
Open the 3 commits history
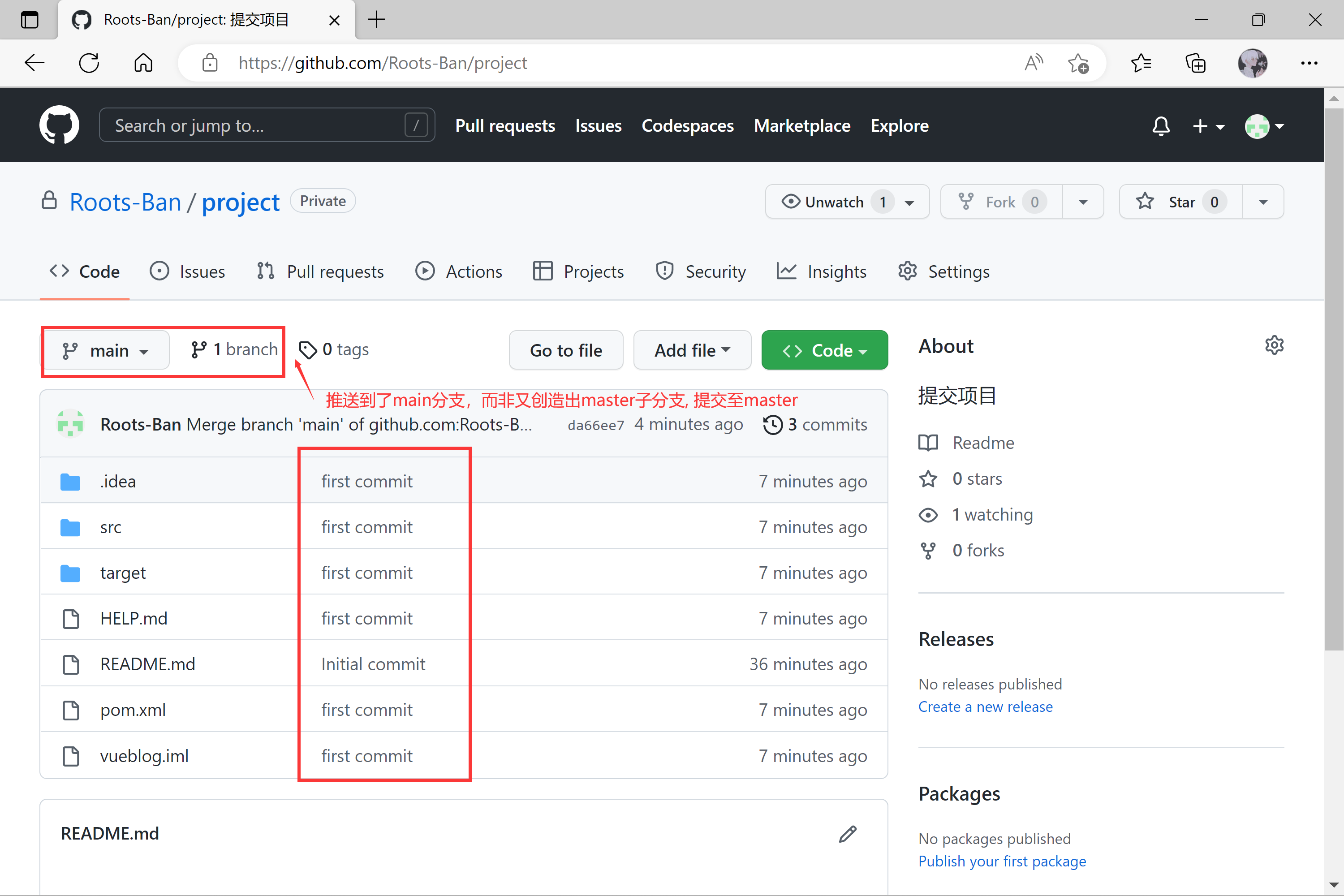point(815,425)
